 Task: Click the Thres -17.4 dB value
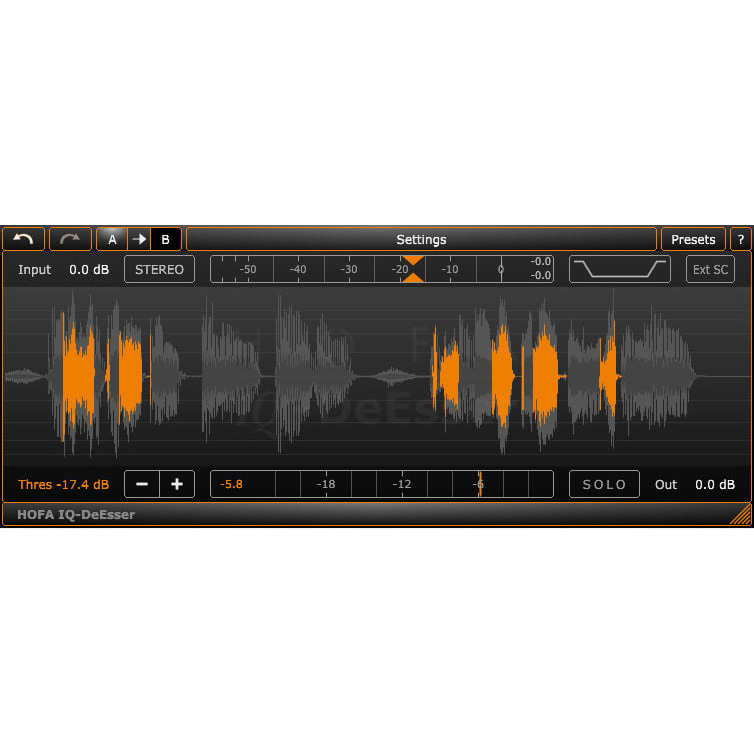[63, 484]
